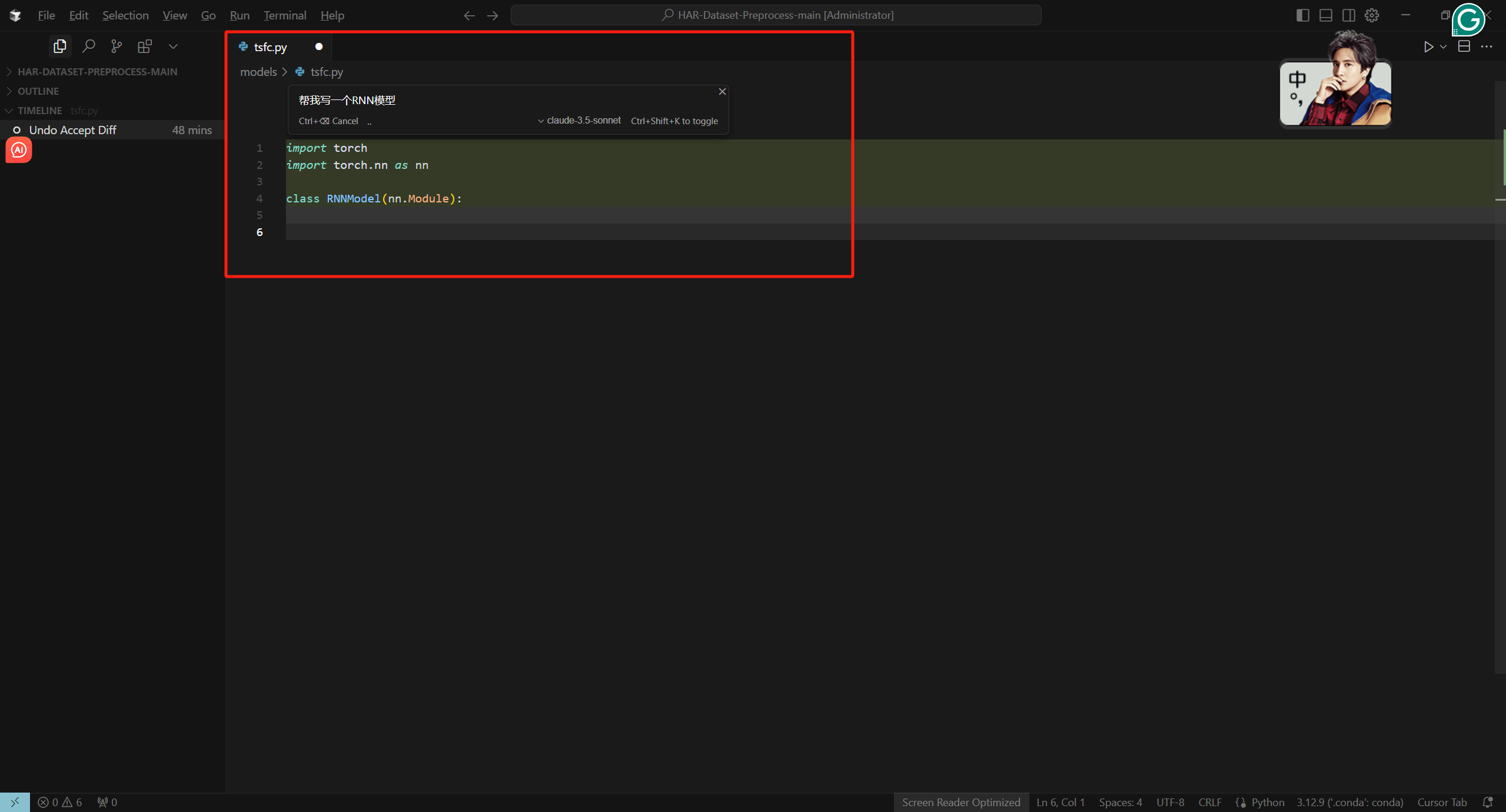
Task: Expand the OUTLINE section
Action: tap(38, 91)
